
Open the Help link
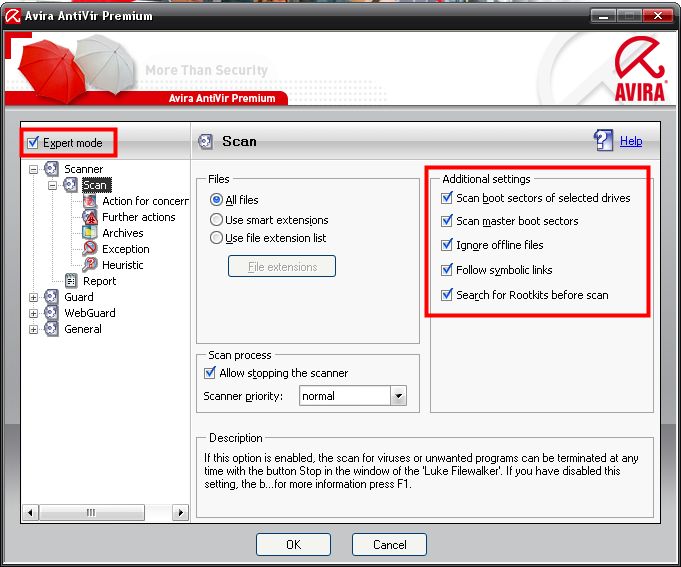click(631, 141)
